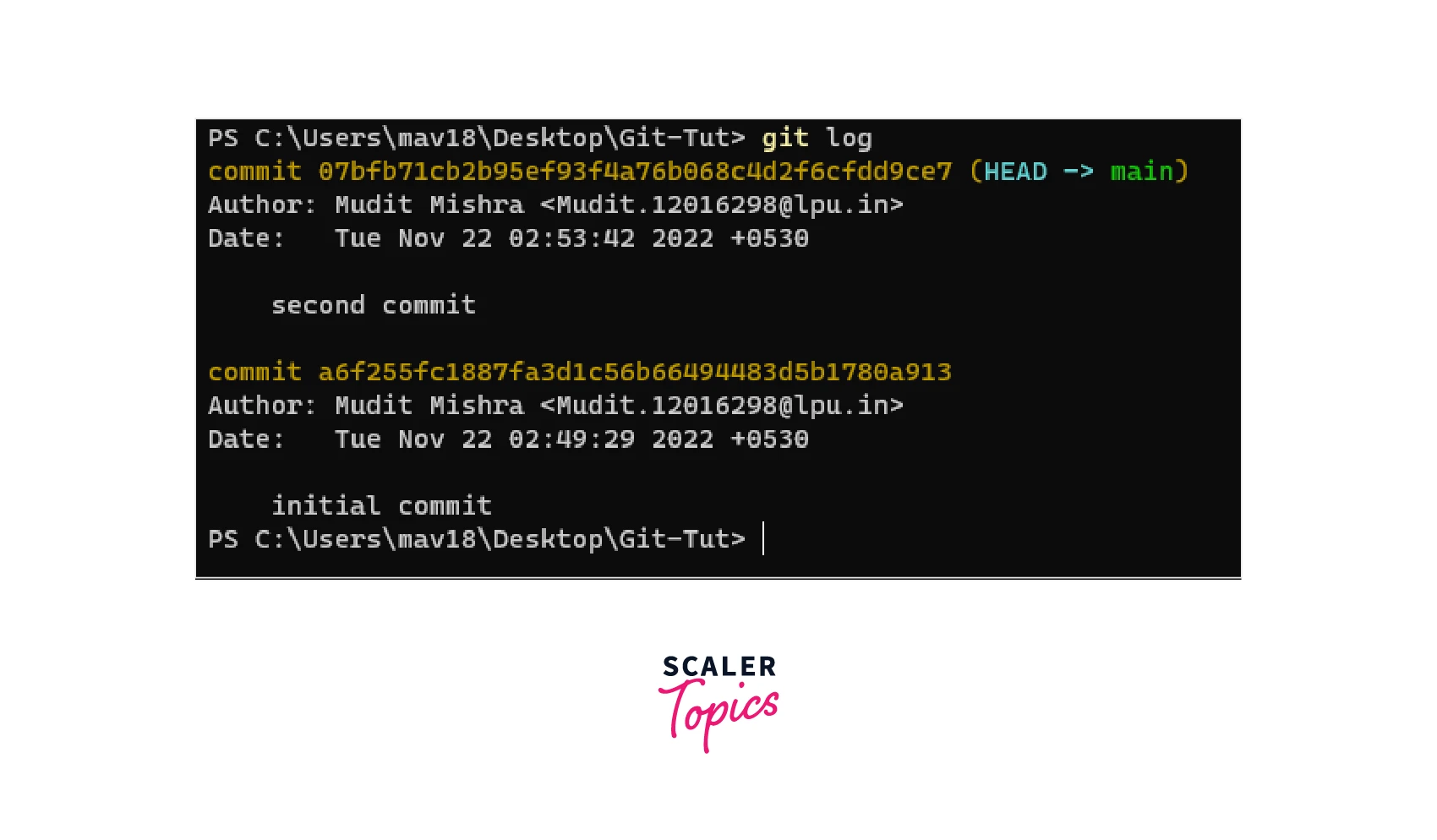Click Mudit Mishra name in second entry
Viewport: 1437px width, 840px height.
[x=429, y=406]
